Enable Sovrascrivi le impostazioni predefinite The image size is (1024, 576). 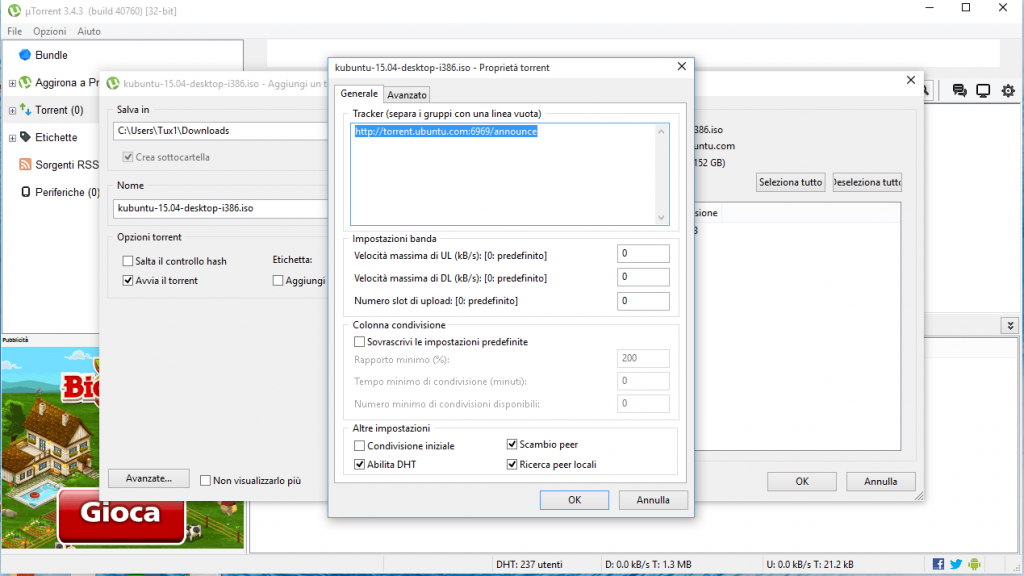point(359,342)
